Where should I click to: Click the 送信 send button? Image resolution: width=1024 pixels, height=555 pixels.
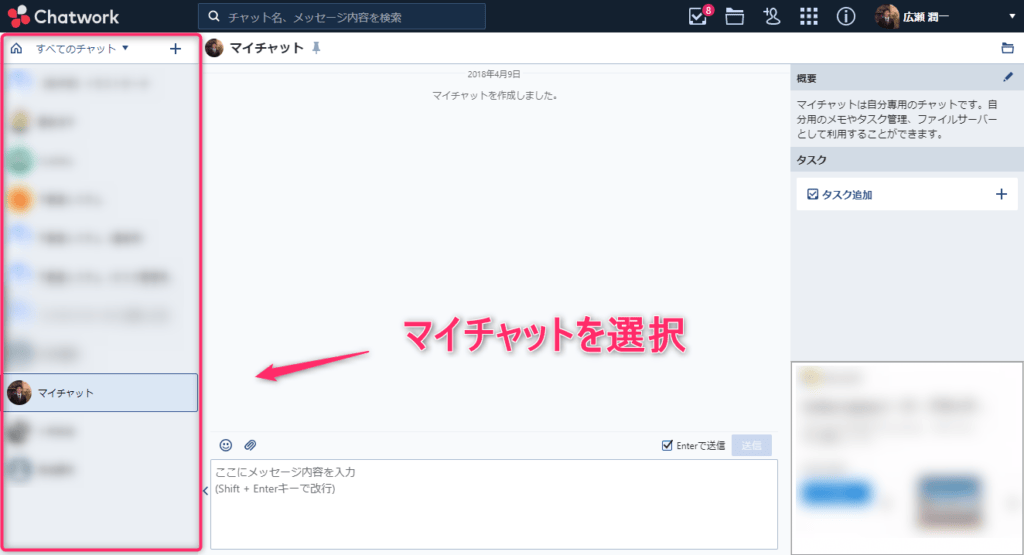coord(752,445)
